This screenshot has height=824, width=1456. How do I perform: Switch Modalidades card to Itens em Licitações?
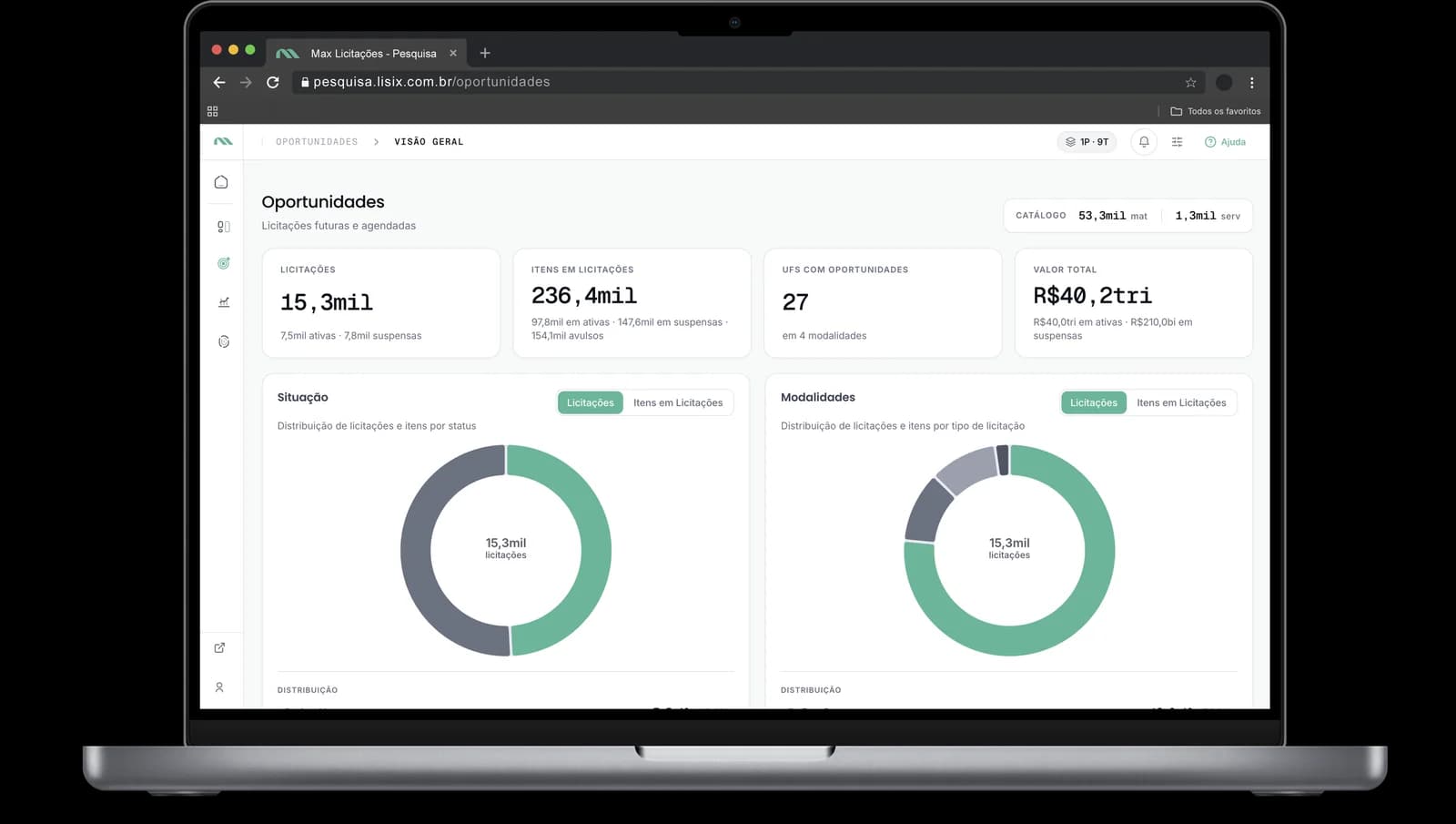click(x=1181, y=402)
